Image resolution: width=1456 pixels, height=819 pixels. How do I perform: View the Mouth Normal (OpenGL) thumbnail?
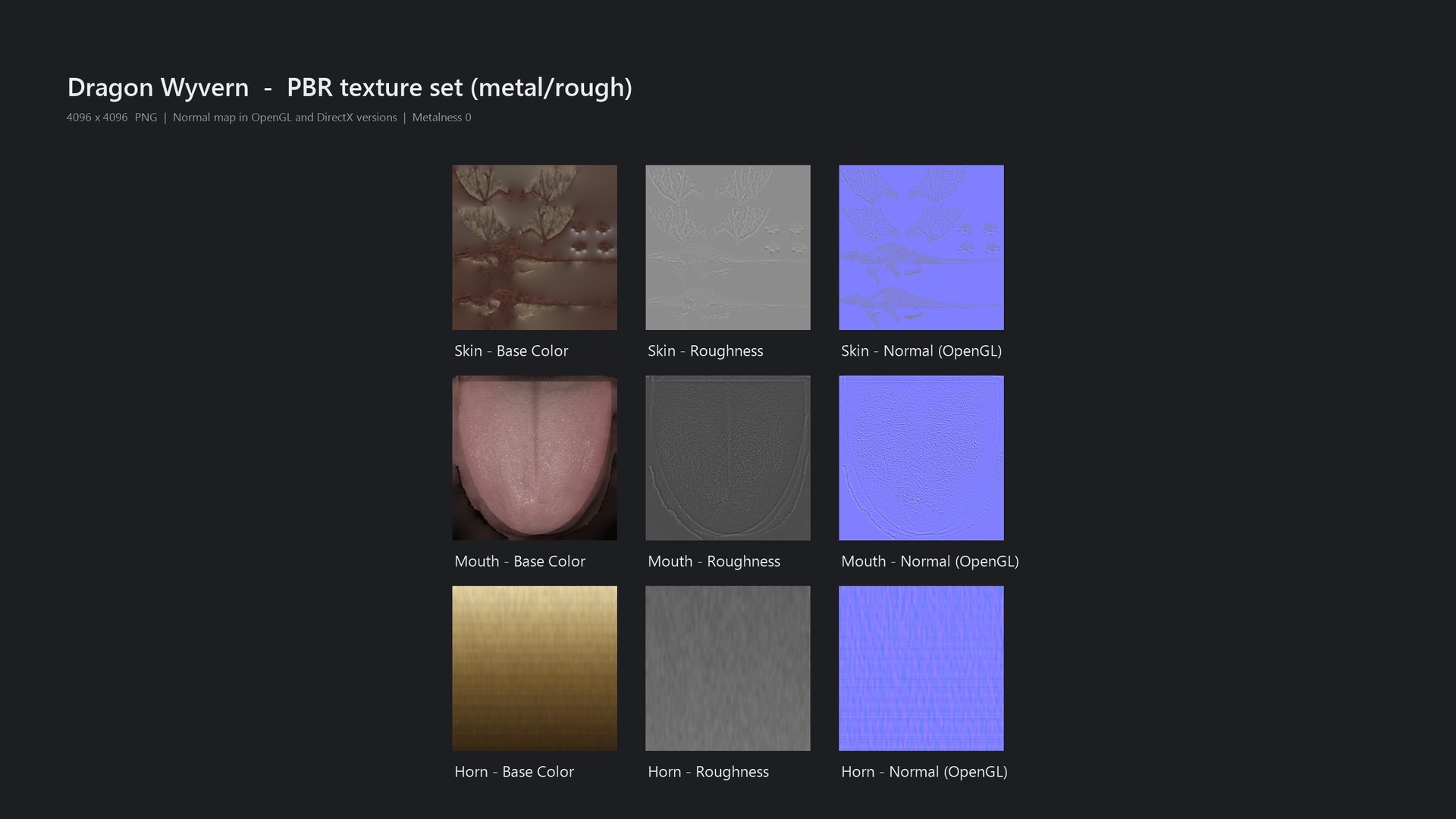pos(921,458)
